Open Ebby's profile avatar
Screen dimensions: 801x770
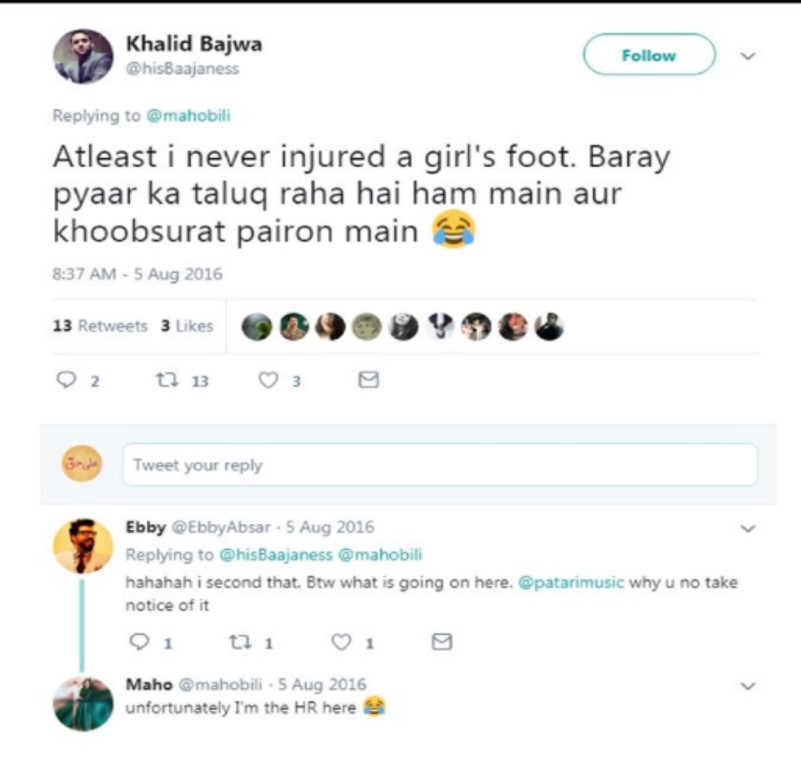tap(83, 546)
